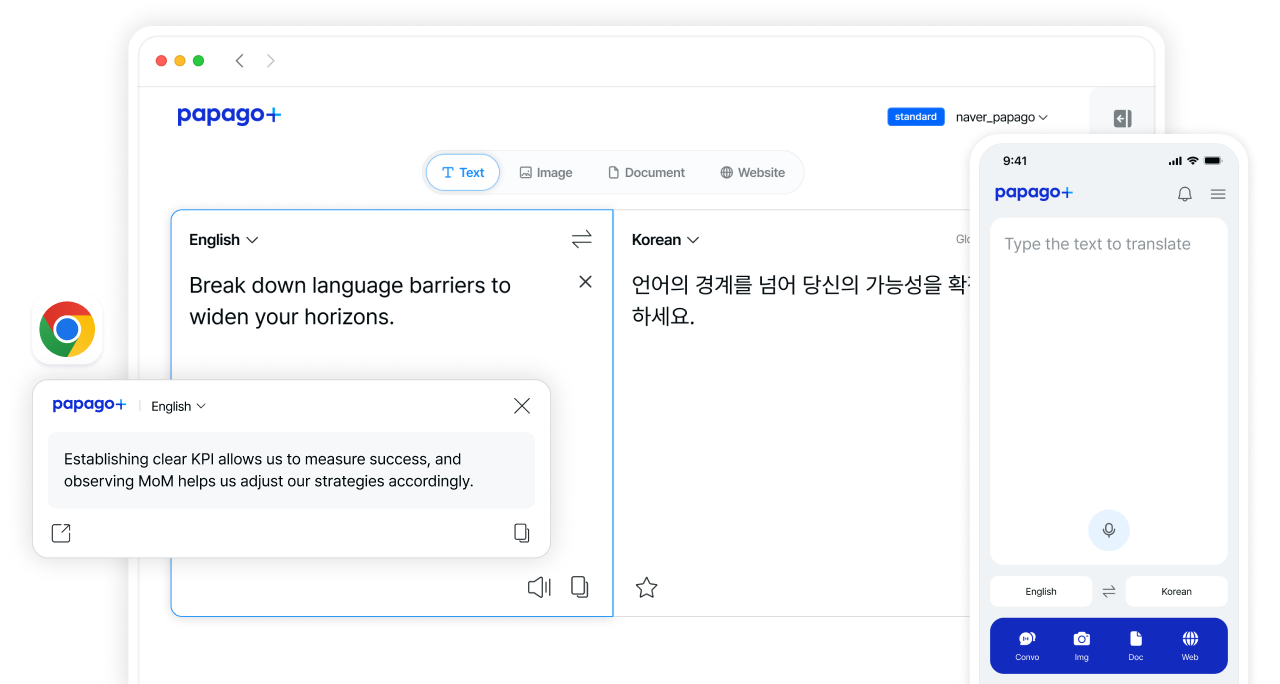
Task: Click the 'Establishing clear KPI' popup text
Action: (x=269, y=470)
